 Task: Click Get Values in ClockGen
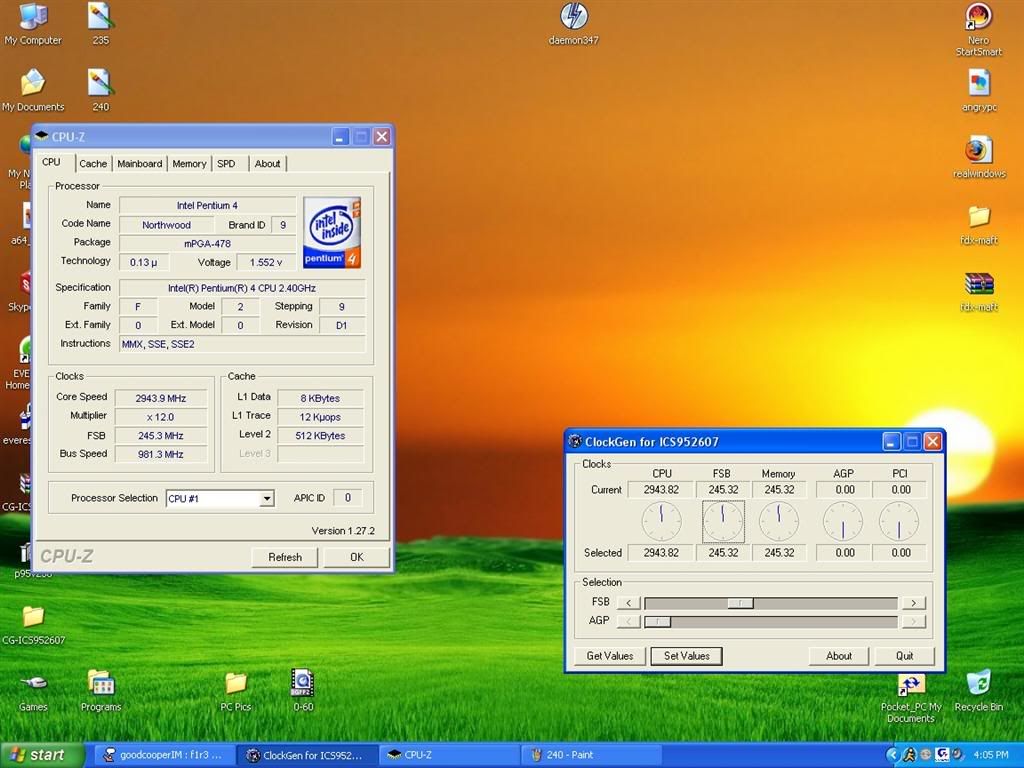coord(610,656)
